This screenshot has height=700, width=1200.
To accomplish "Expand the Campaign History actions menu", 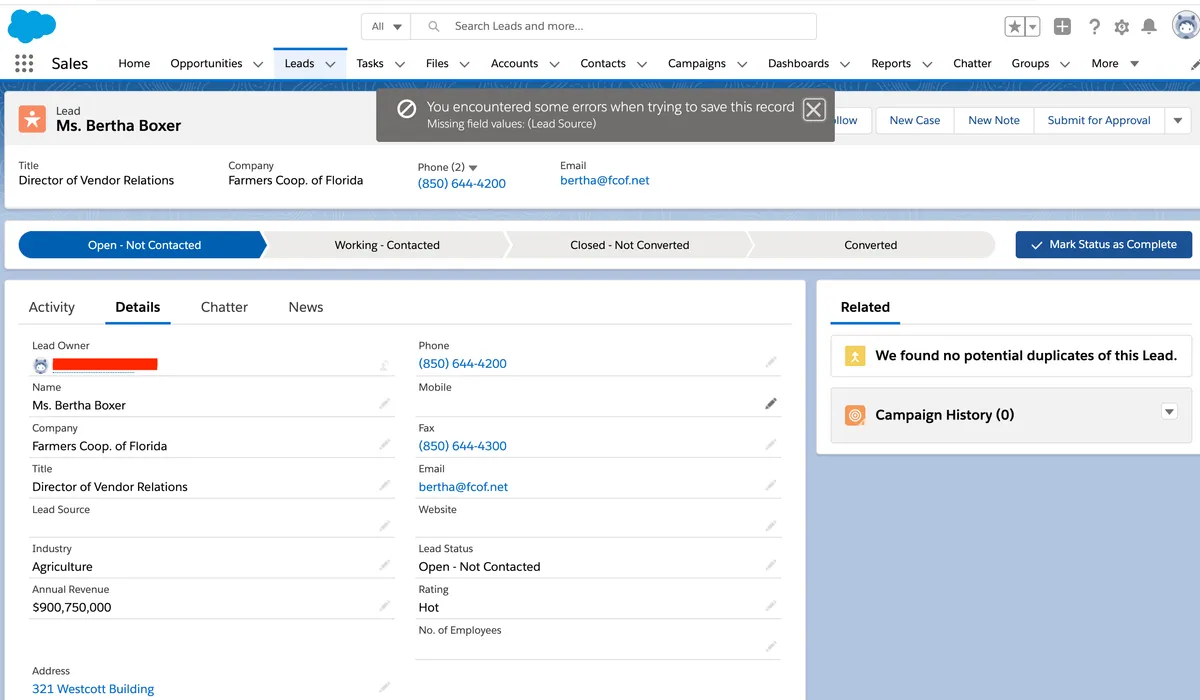I will point(1169,412).
